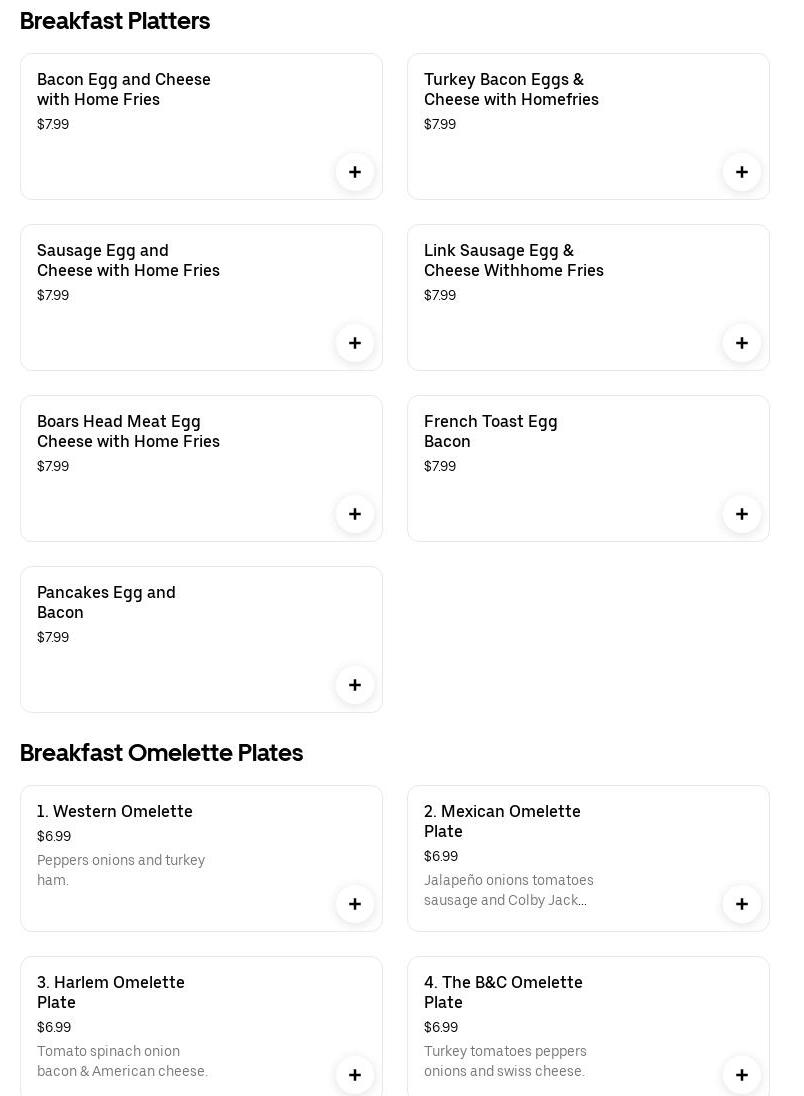Add Turkey Bacon Eggs & Cheese platter
This screenshot has width=804, height=1096.
click(742, 172)
